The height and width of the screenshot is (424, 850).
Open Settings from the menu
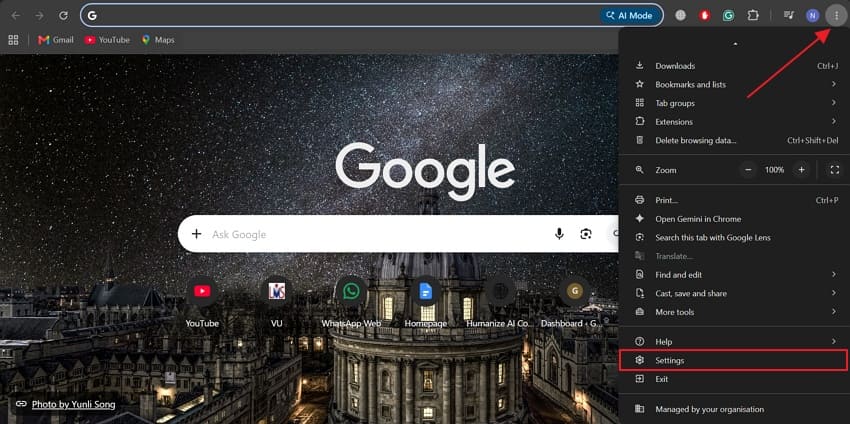click(735, 361)
